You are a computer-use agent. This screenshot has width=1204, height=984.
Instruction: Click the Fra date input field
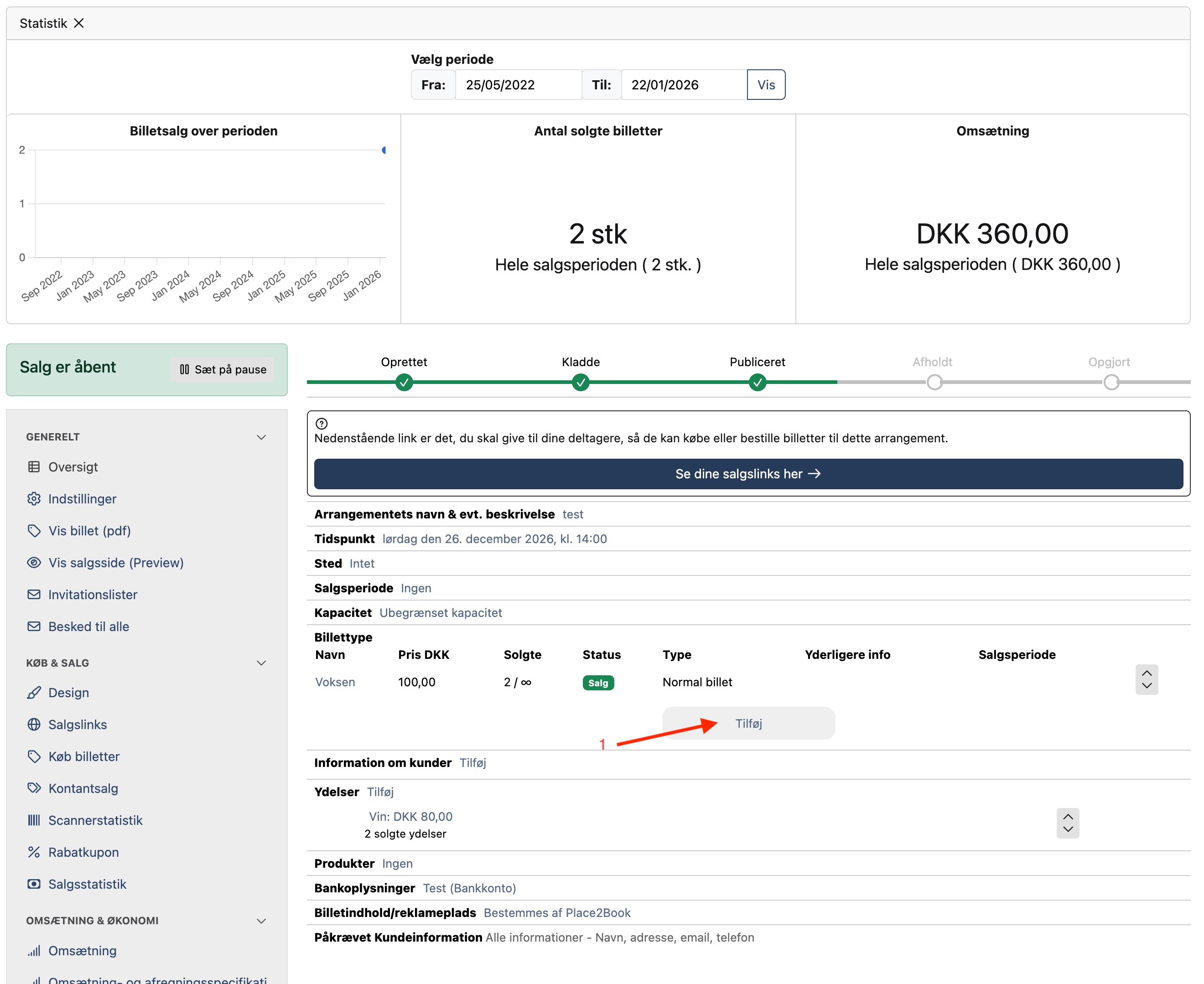coord(518,85)
